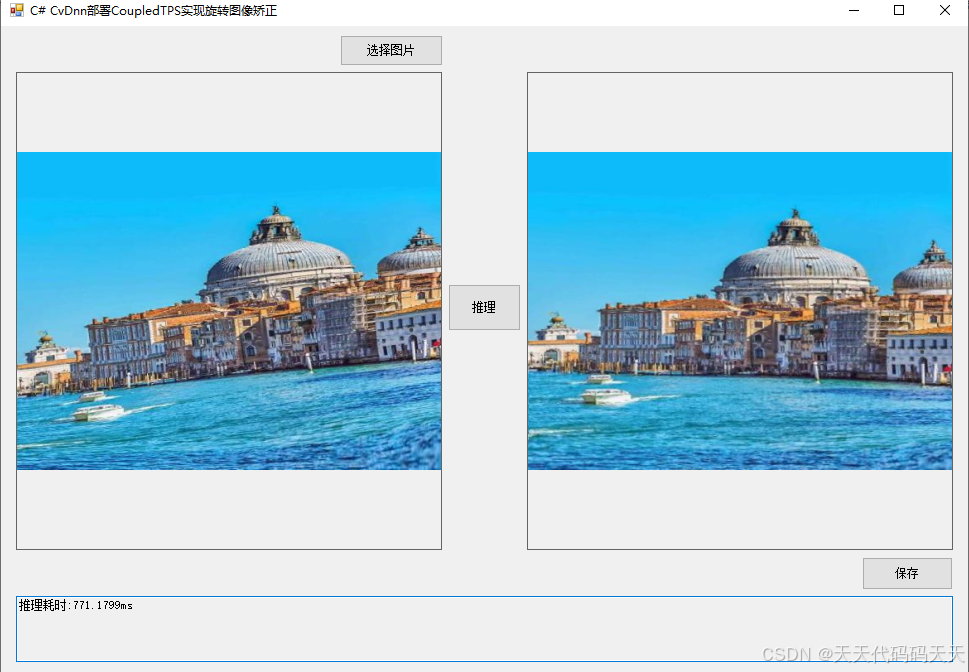This screenshot has width=969, height=672.
Task: Click the 选择图片 button
Action: coord(391,50)
